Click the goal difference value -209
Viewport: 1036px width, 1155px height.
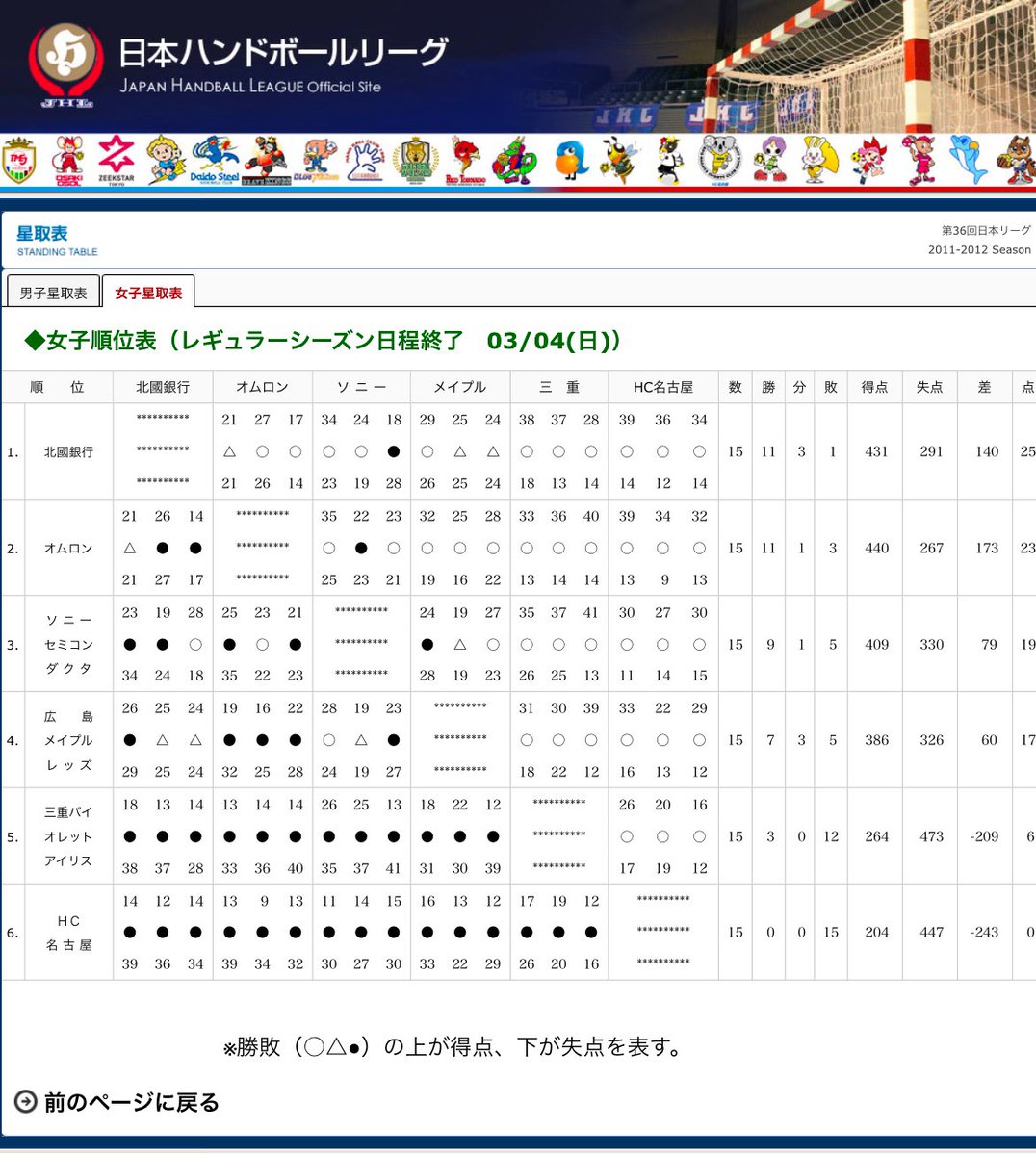984,836
